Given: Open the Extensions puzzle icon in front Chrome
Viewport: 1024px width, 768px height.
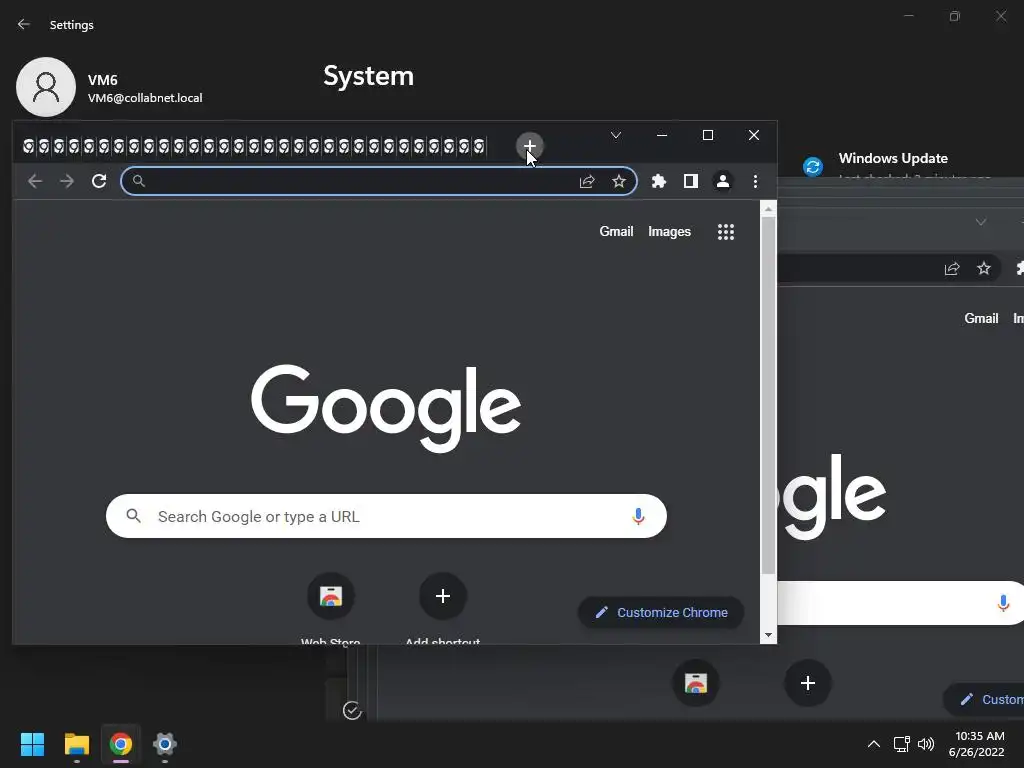Looking at the screenshot, I should pos(659,181).
